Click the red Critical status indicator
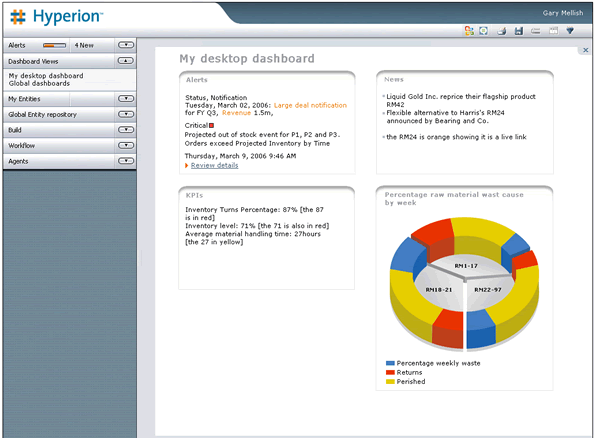 click(x=211, y=126)
